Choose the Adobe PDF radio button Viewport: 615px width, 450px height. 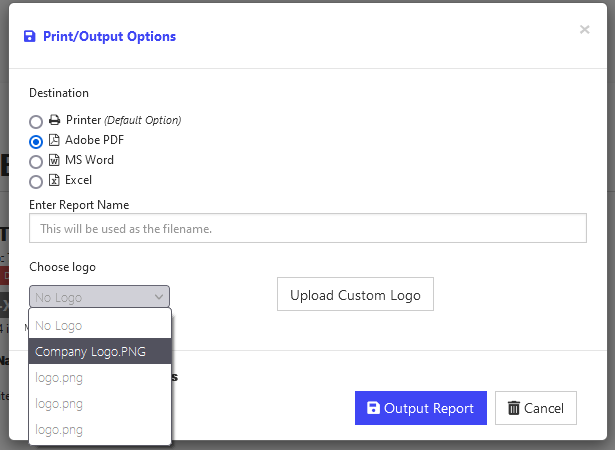[36, 142]
